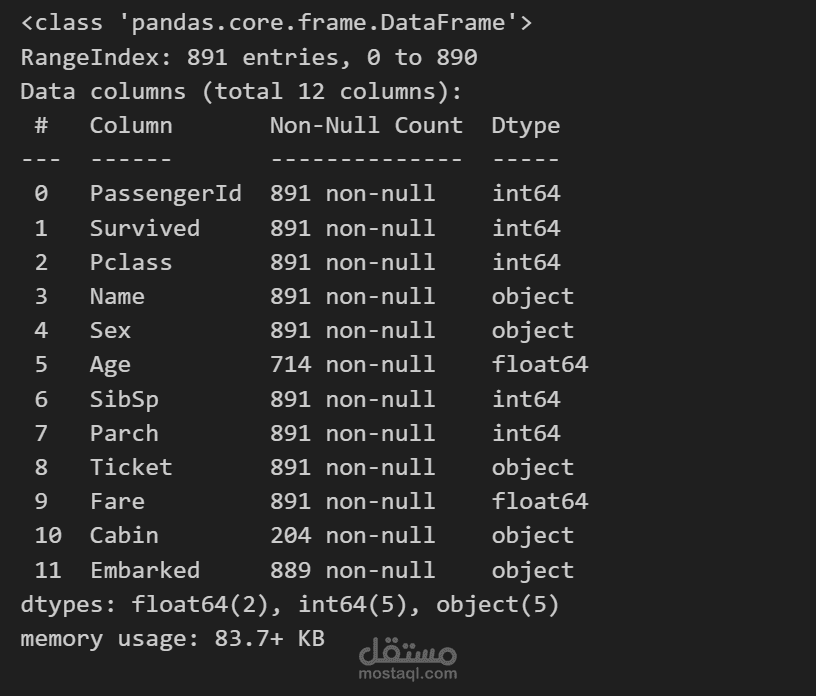Image resolution: width=816 pixels, height=696 pixels.
Task: Click the "Non-Null Count" column header
Action: [366, 125]
